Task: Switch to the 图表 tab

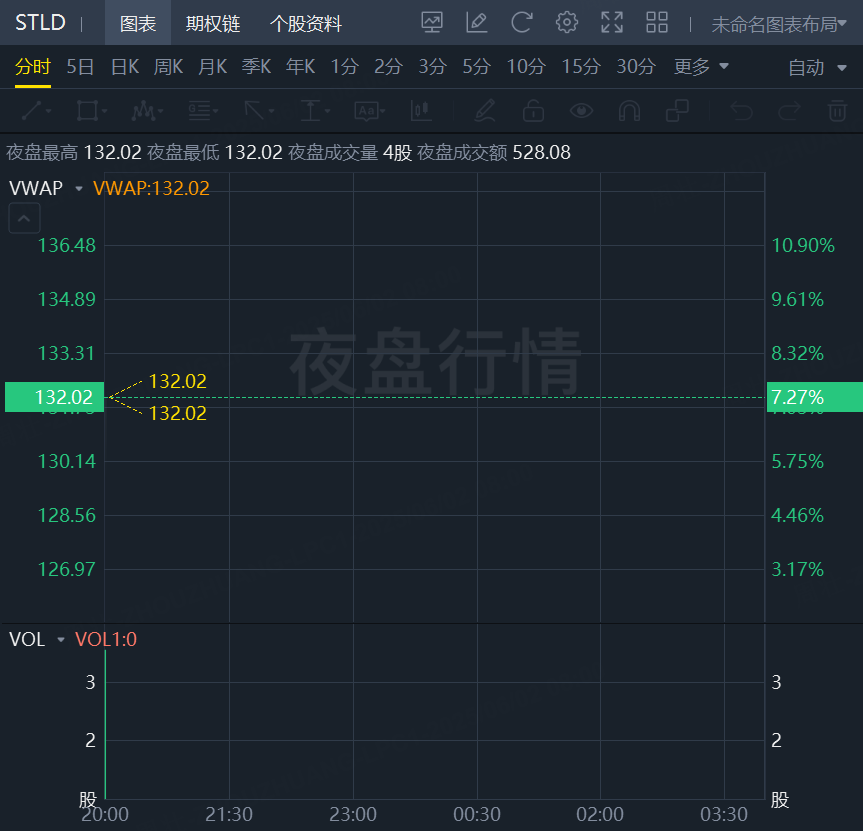Action: pos(138,23)
